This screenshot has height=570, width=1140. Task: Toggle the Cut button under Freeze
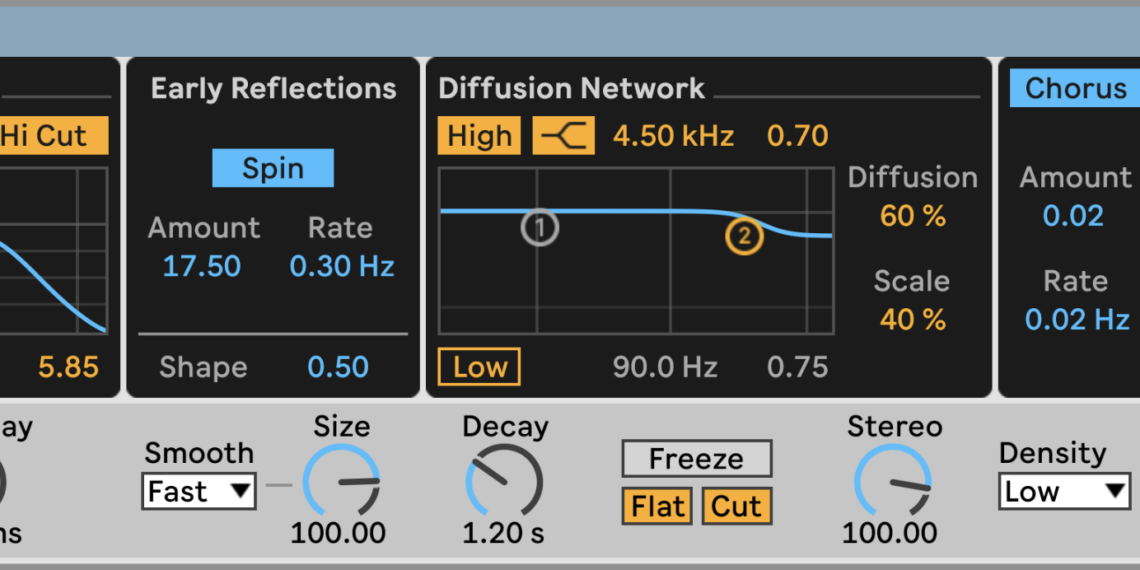[x=736, y=506]
